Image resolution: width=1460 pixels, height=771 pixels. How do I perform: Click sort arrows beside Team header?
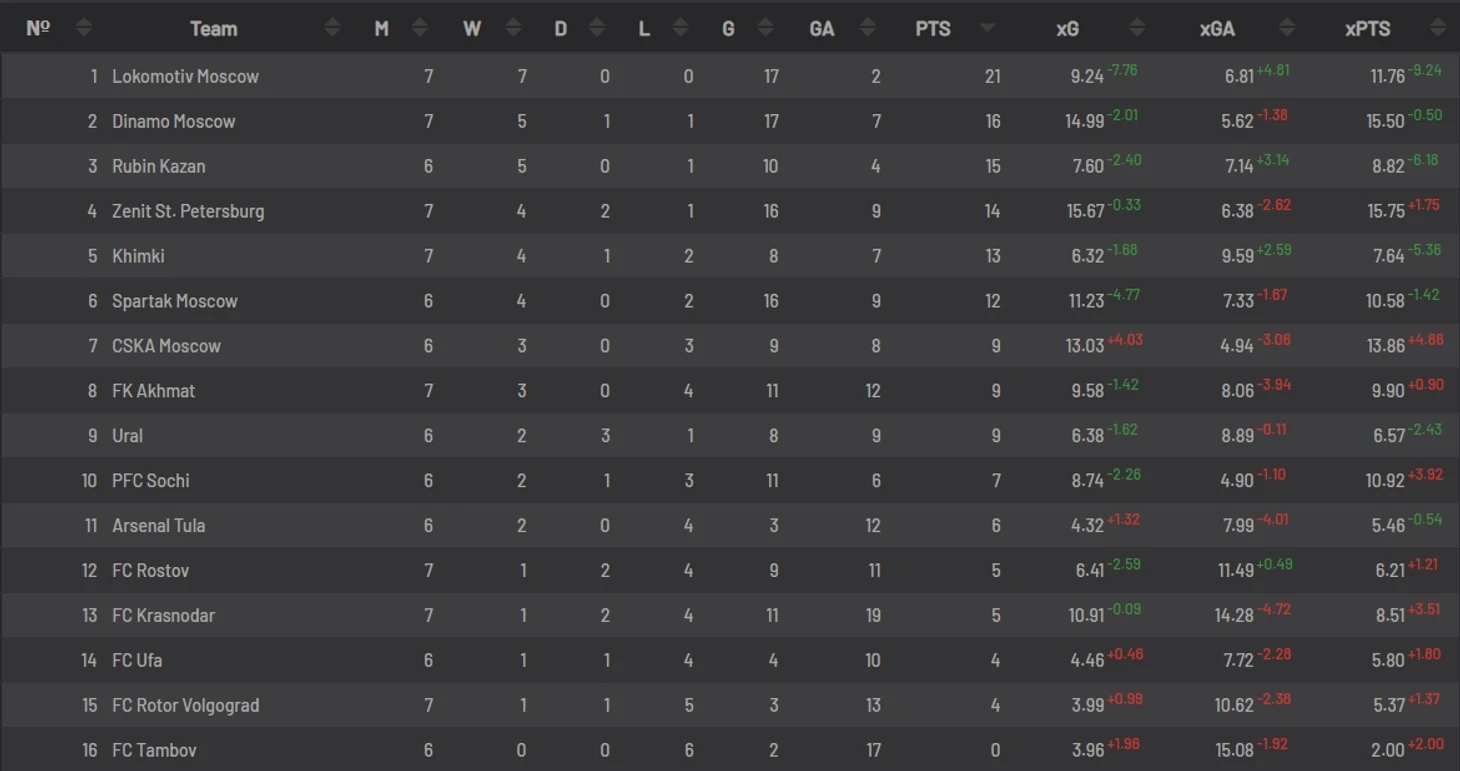point(333,28)
